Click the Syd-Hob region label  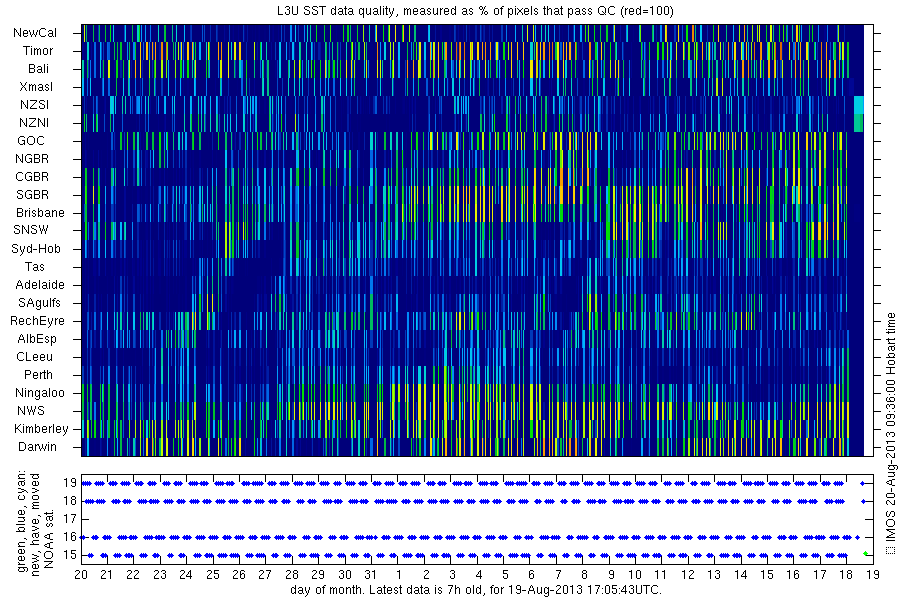tap(36, 249)
